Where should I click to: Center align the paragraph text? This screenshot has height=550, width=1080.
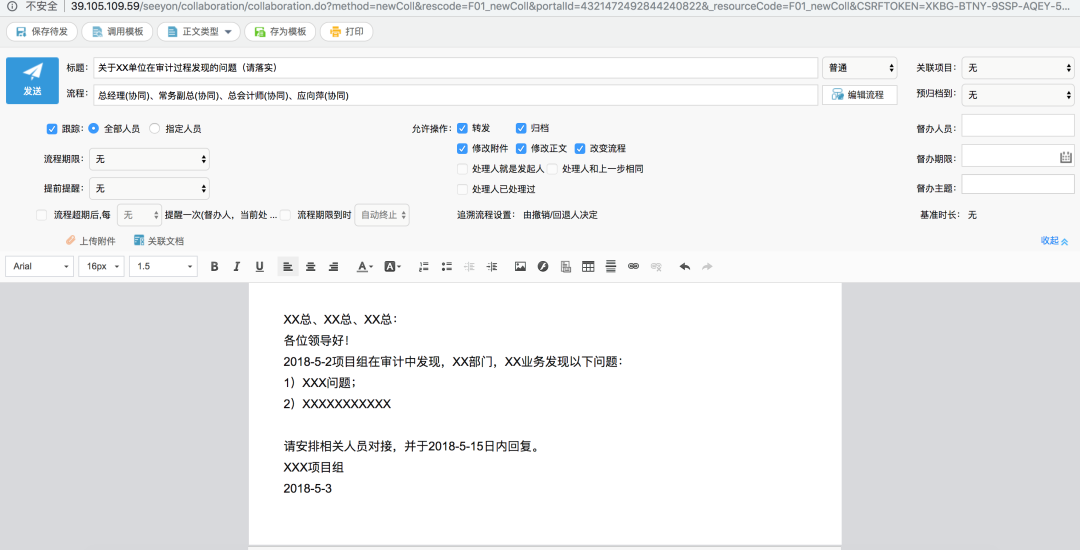click(311, 266)
